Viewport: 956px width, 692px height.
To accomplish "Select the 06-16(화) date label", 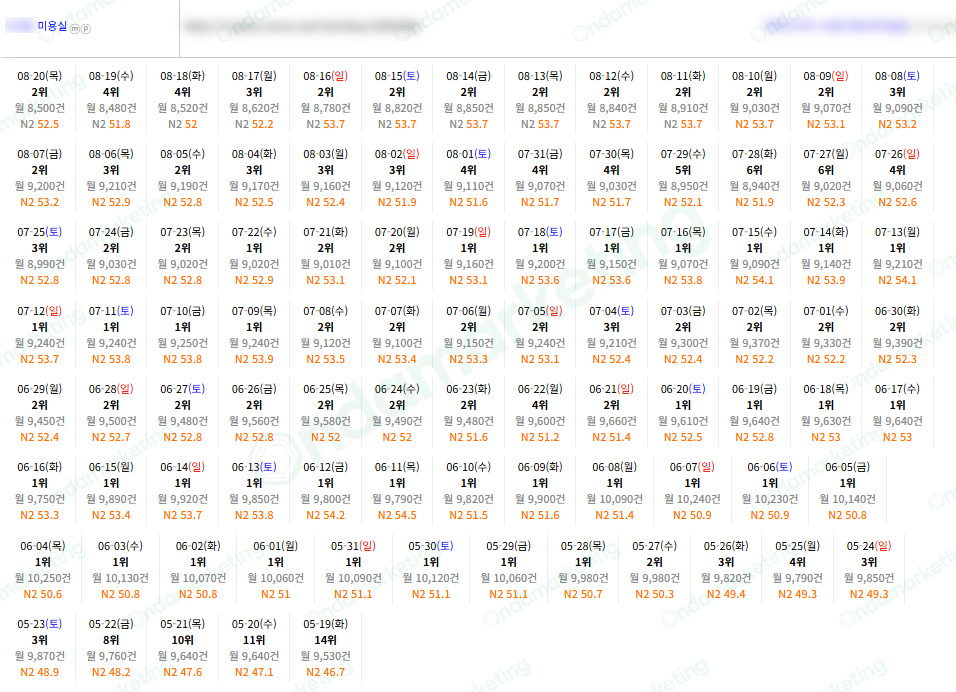I will [x=40, y=467].
